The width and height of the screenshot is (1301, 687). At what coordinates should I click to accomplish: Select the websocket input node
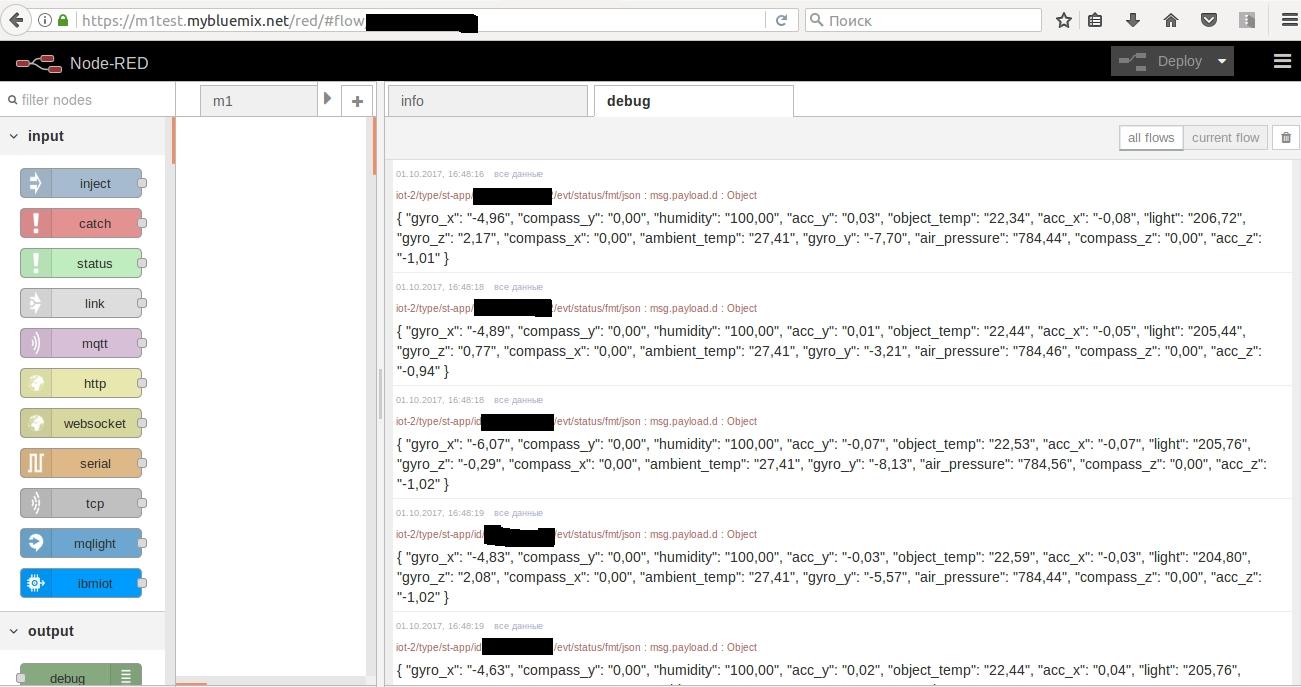[81, 423]
